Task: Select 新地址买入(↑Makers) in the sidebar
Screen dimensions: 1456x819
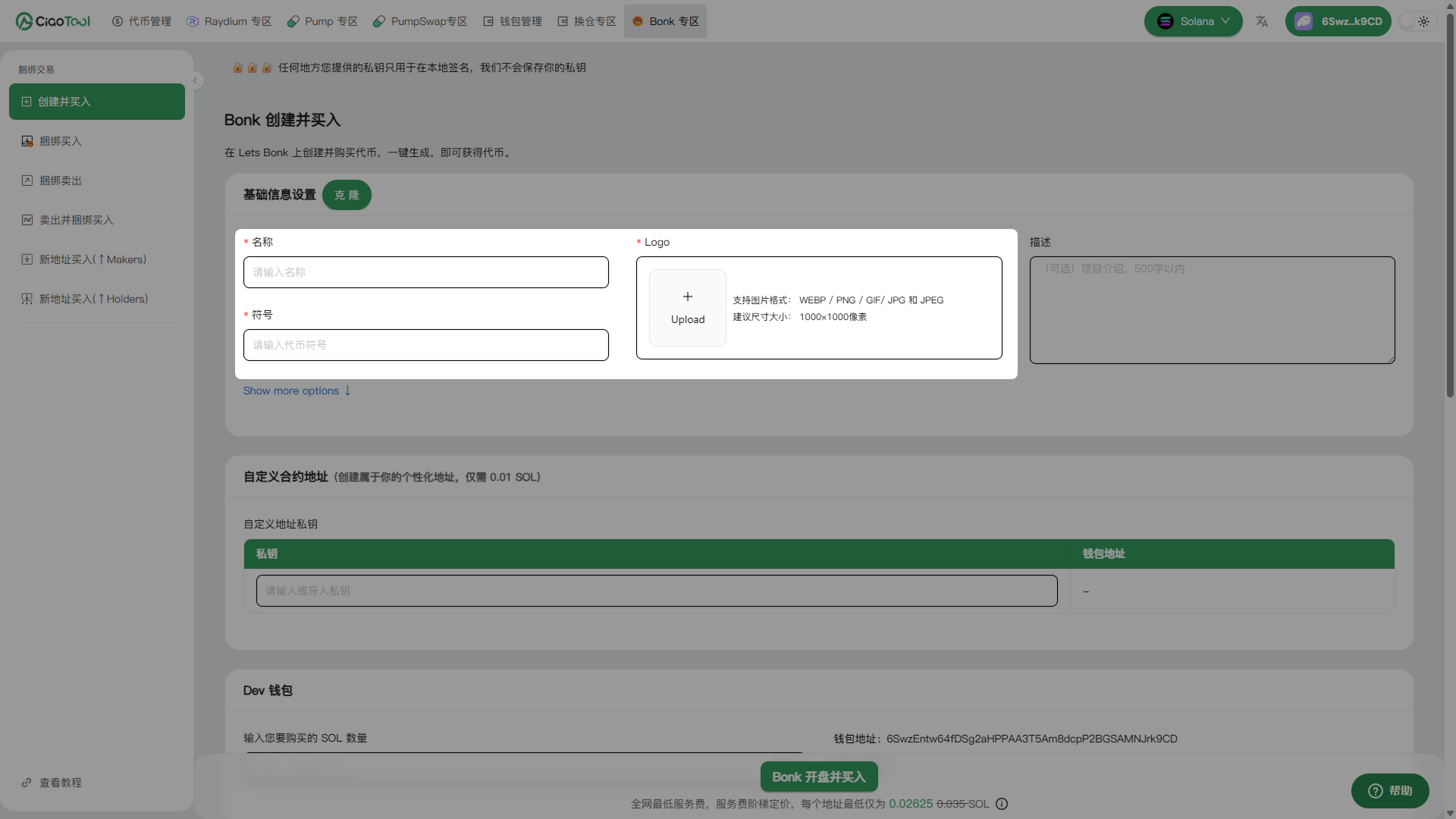Action: pyautogui.click(x=97, y=259)
